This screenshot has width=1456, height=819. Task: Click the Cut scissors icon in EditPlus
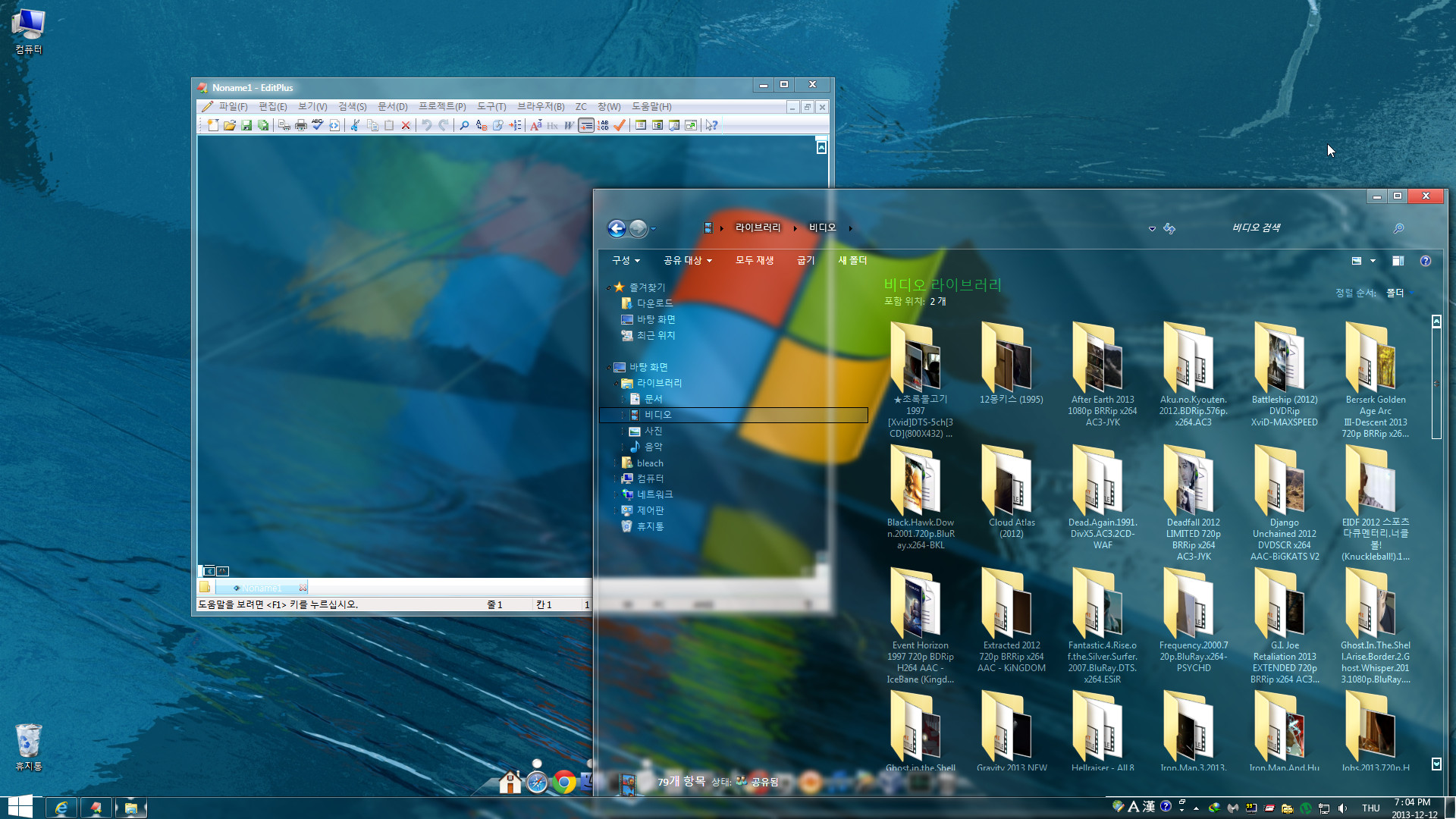pos(355,125)
